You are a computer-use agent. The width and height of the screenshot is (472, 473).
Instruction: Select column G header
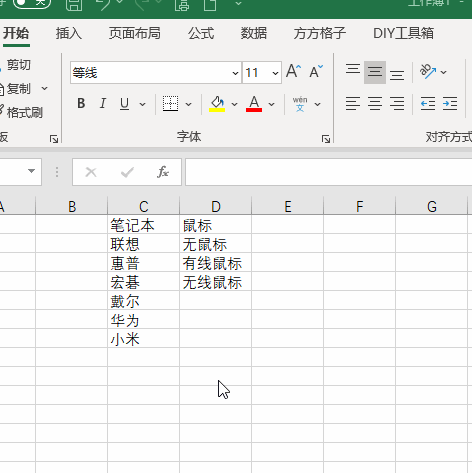432,206
